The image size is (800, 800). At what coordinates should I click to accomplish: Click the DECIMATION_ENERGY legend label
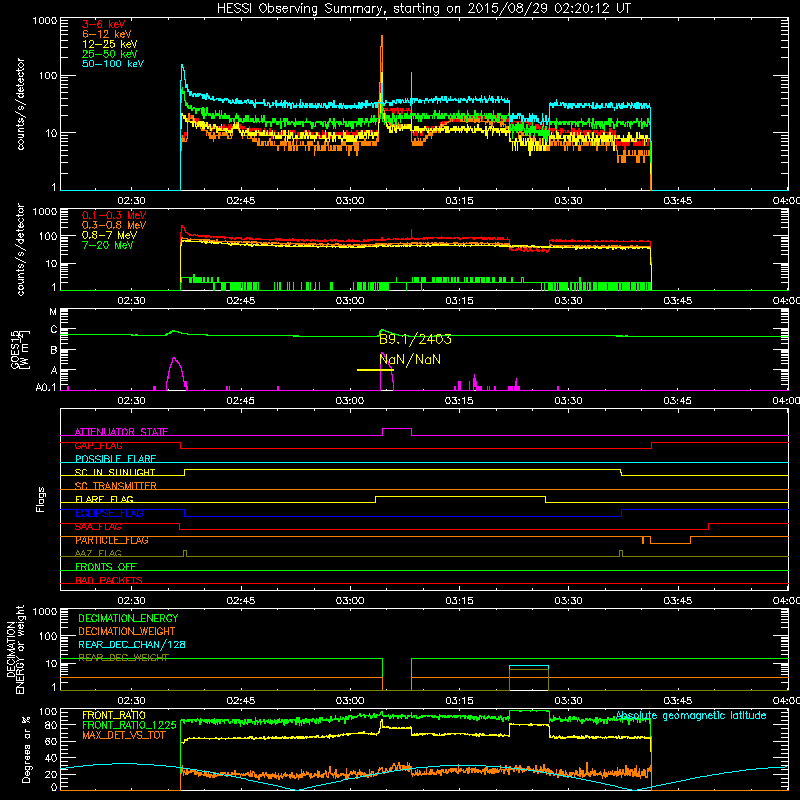point(128,618)
